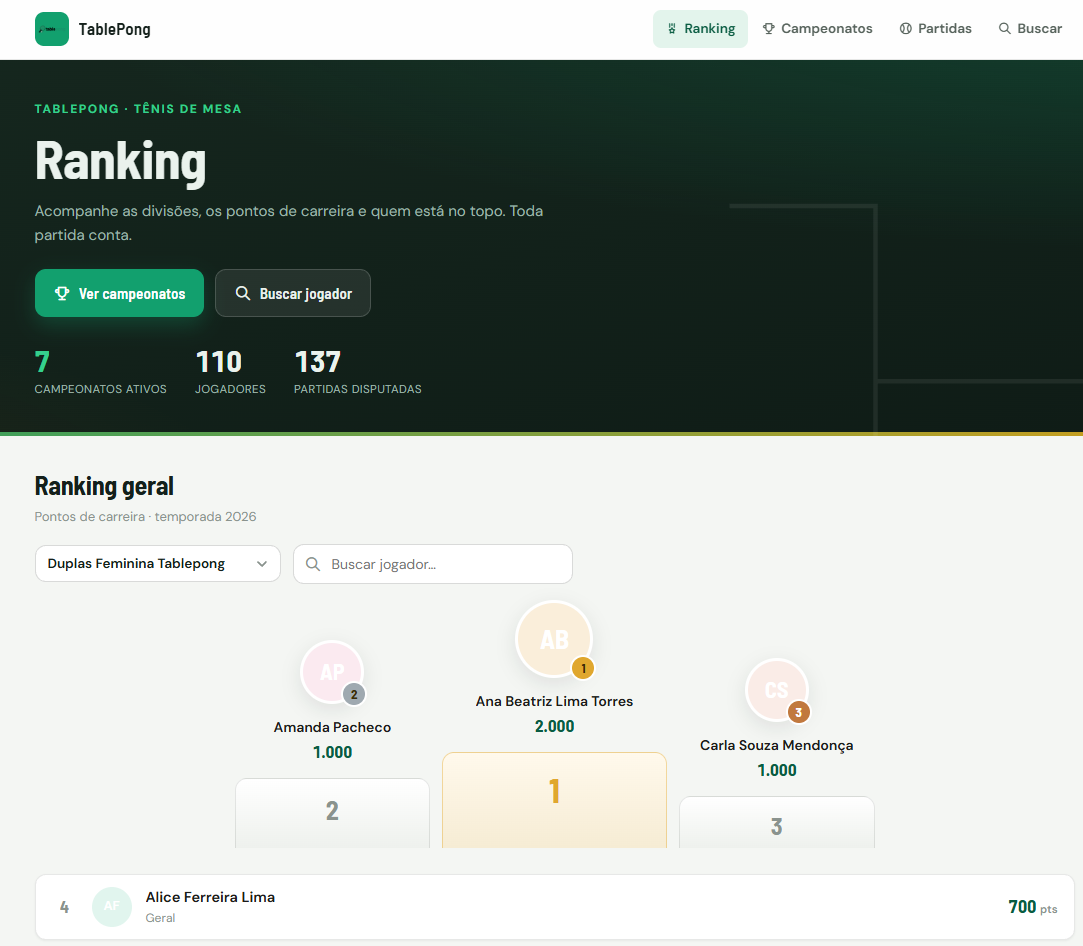This screenshot has height=946, width=1083.
Task: Click the 137 Partidas Disputadas stat
Action: 358,371
